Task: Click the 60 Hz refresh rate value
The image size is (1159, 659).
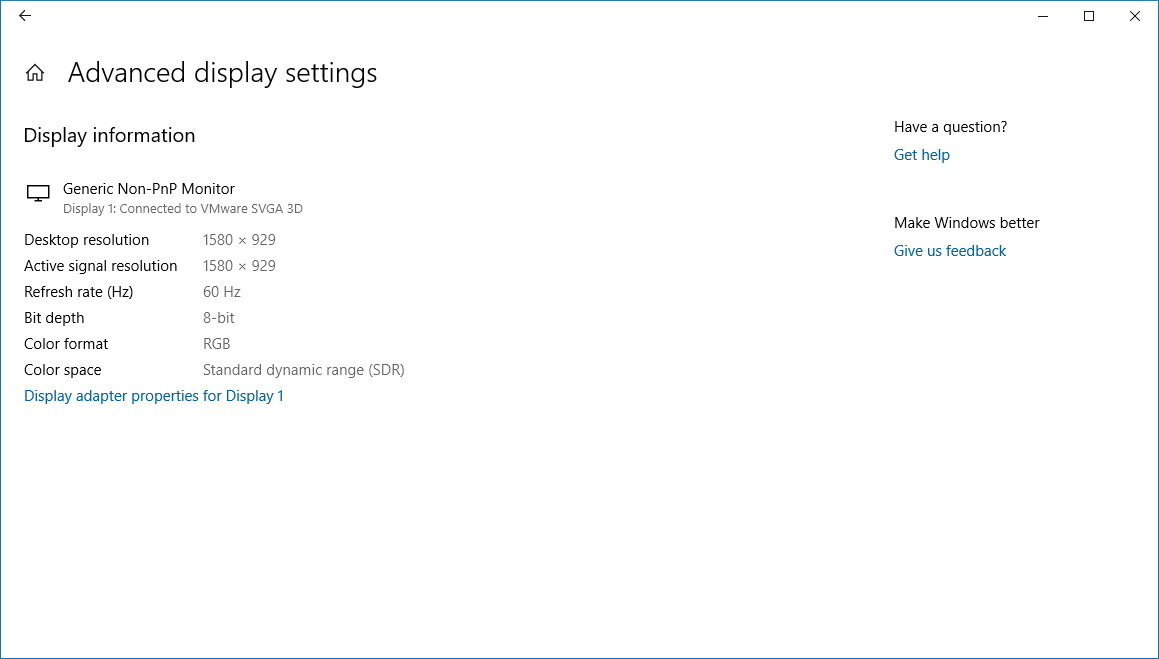Action: 222,292
